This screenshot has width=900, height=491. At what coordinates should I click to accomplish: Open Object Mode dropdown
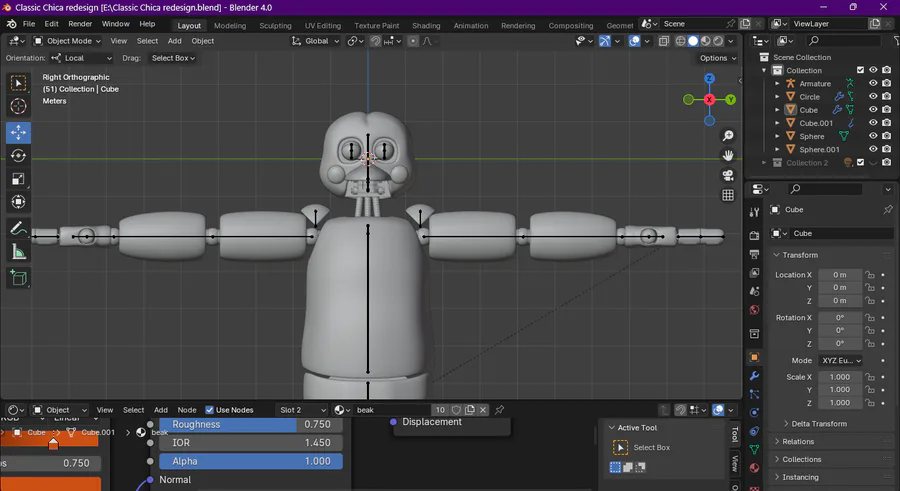coord(67,41)
